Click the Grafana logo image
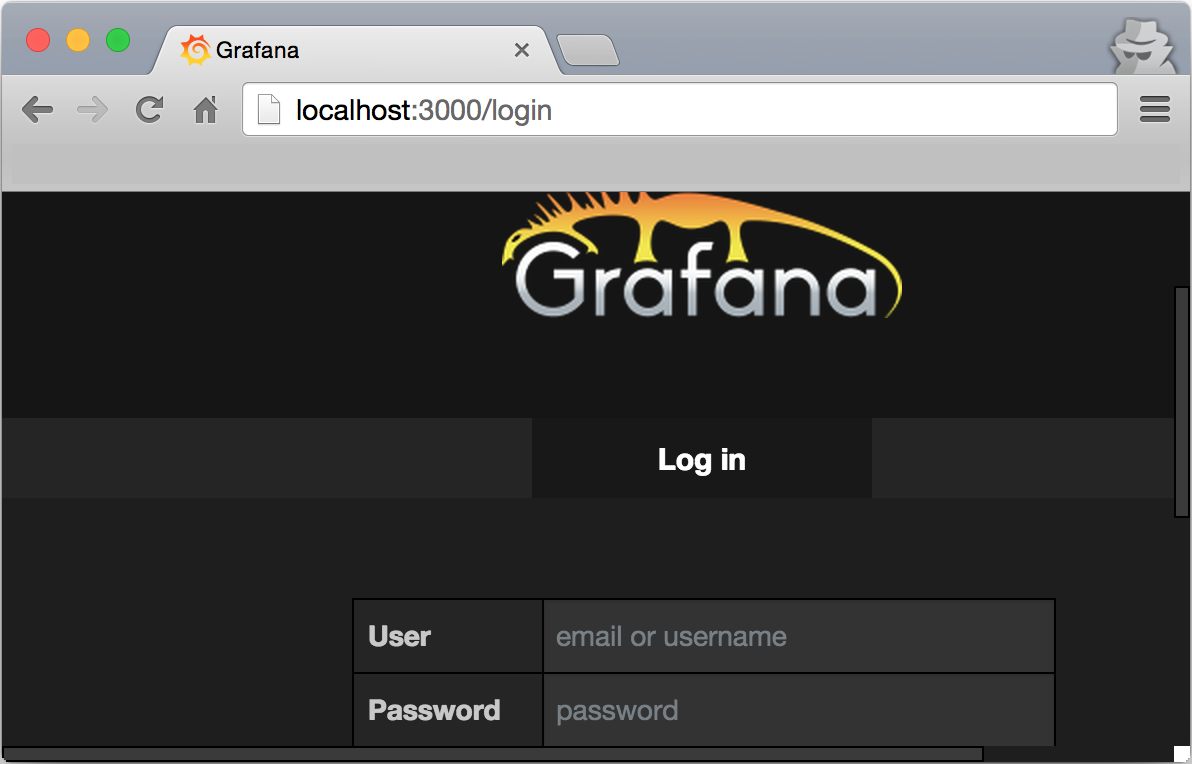The height and width of the screenshot is (764, 1192). tap(702, 255)
